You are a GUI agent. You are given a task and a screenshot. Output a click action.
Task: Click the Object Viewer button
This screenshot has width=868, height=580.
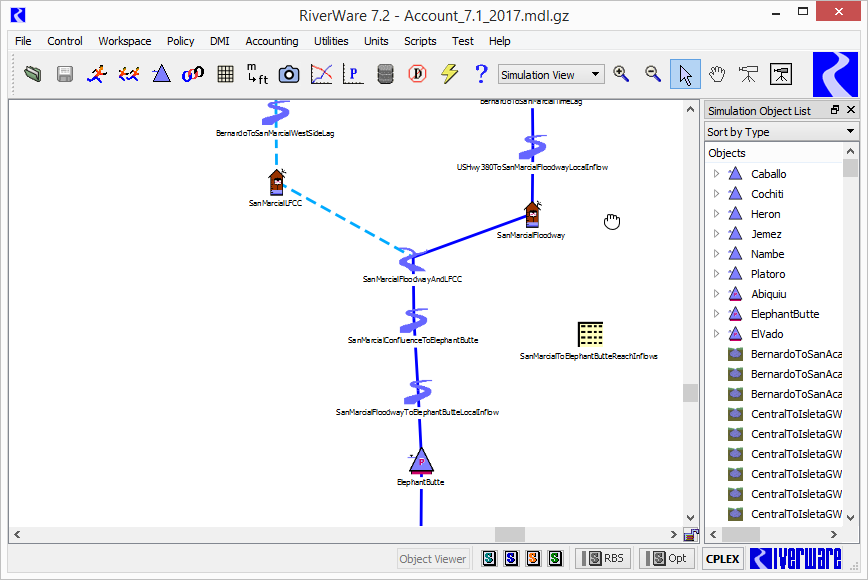[x=433, y=559]
